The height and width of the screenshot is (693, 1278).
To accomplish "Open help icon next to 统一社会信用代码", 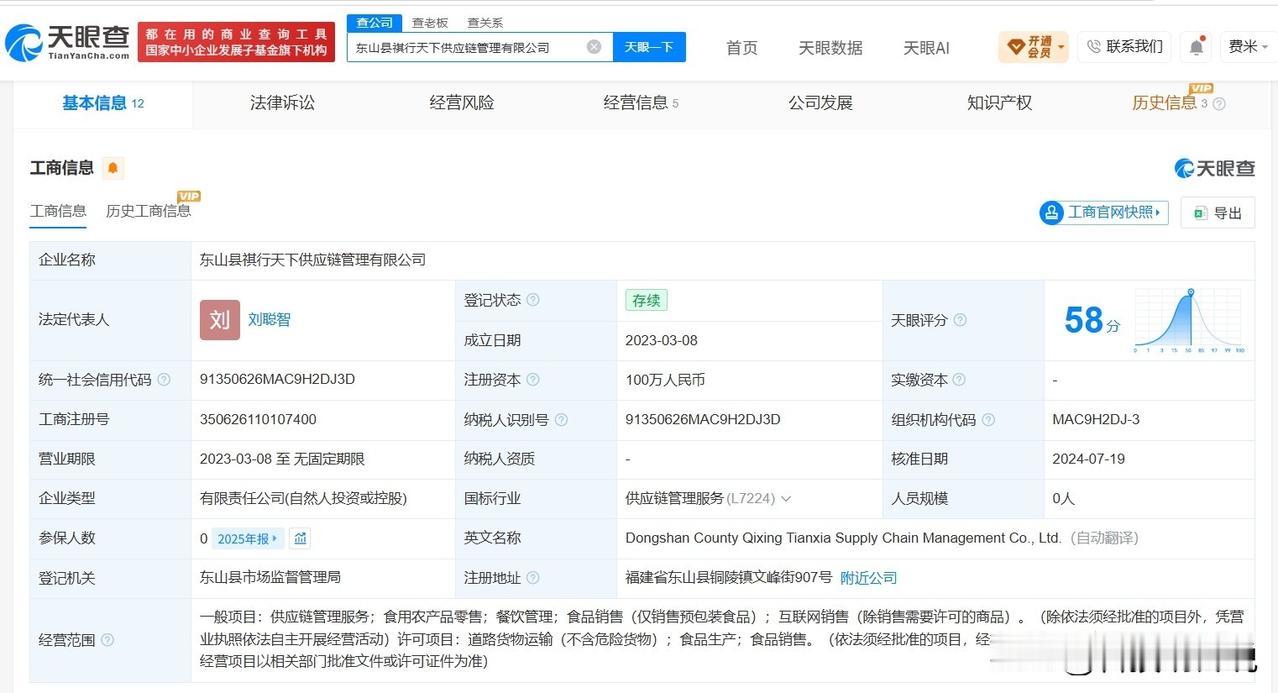I will pos(164,380).
